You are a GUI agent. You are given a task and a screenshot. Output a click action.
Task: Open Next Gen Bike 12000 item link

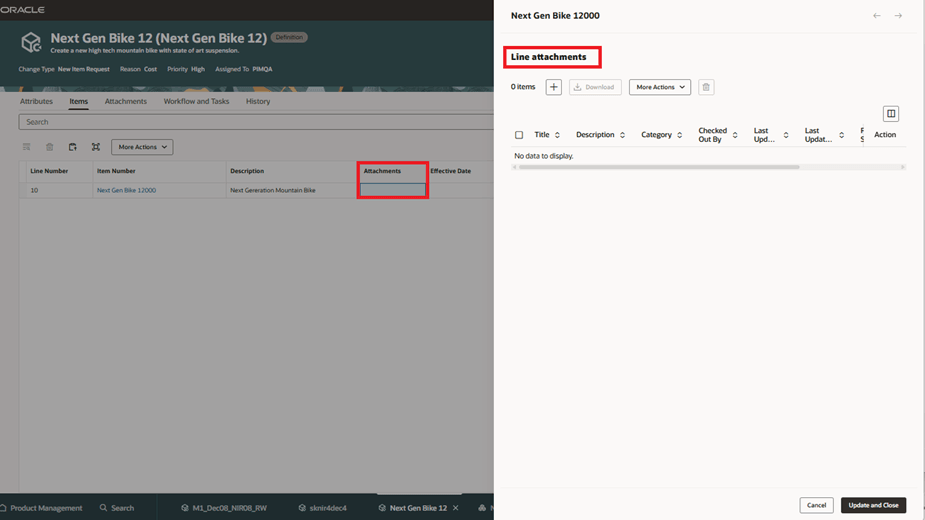point(126,190)
